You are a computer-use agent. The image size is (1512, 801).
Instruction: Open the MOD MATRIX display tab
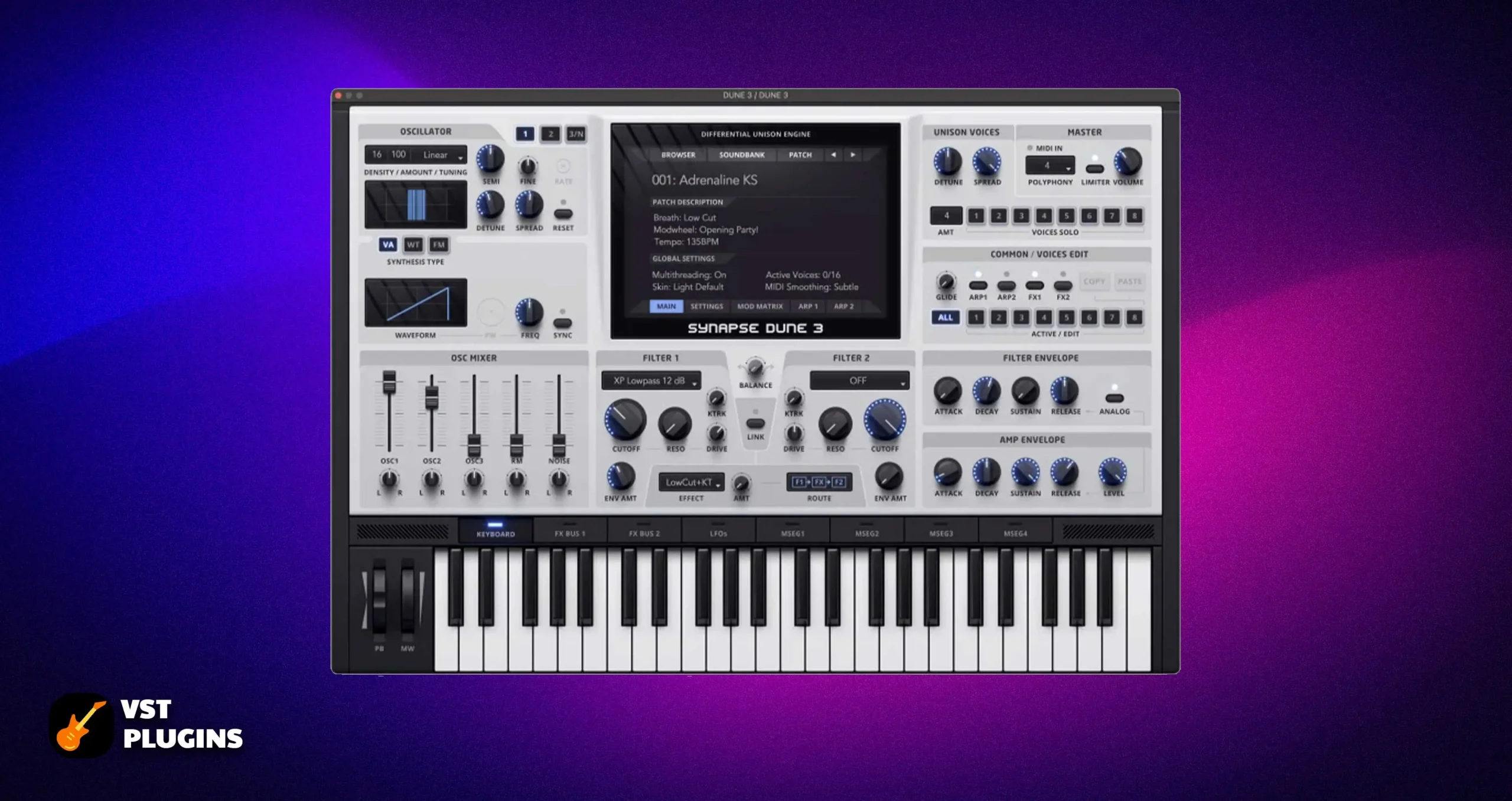coord(760,306)
